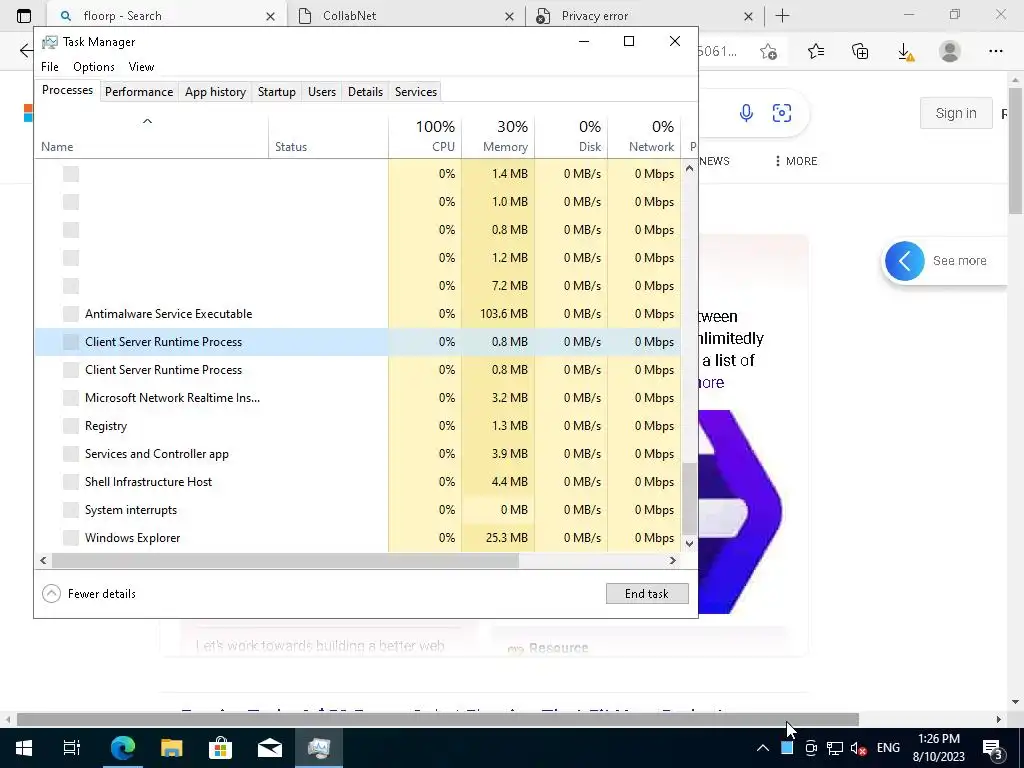Click scroll-down arrow in process list
Screen dimensions: 1024x768
coord(689,543)
